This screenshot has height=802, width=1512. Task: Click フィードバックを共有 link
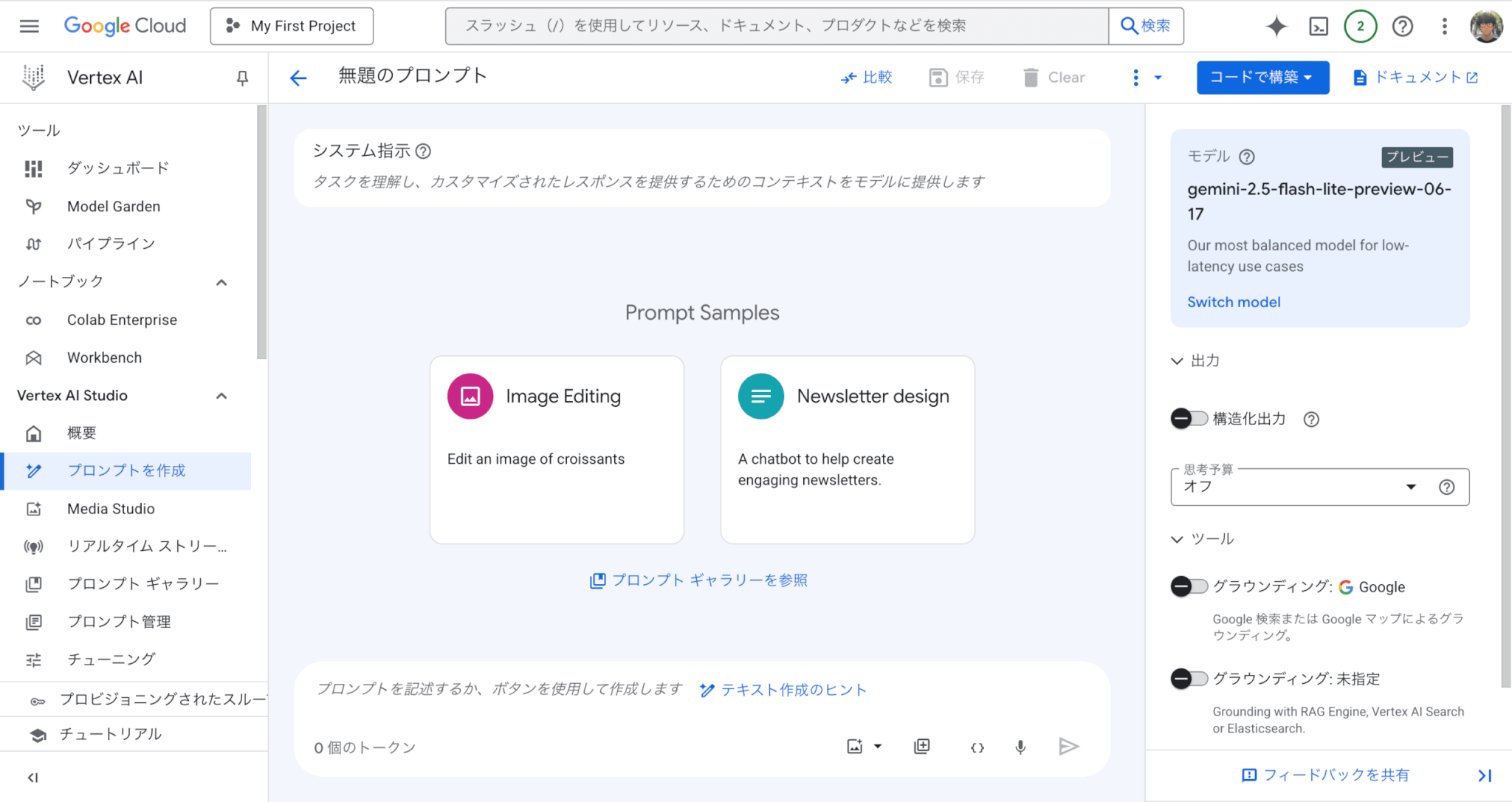(x=1326, y=775)
